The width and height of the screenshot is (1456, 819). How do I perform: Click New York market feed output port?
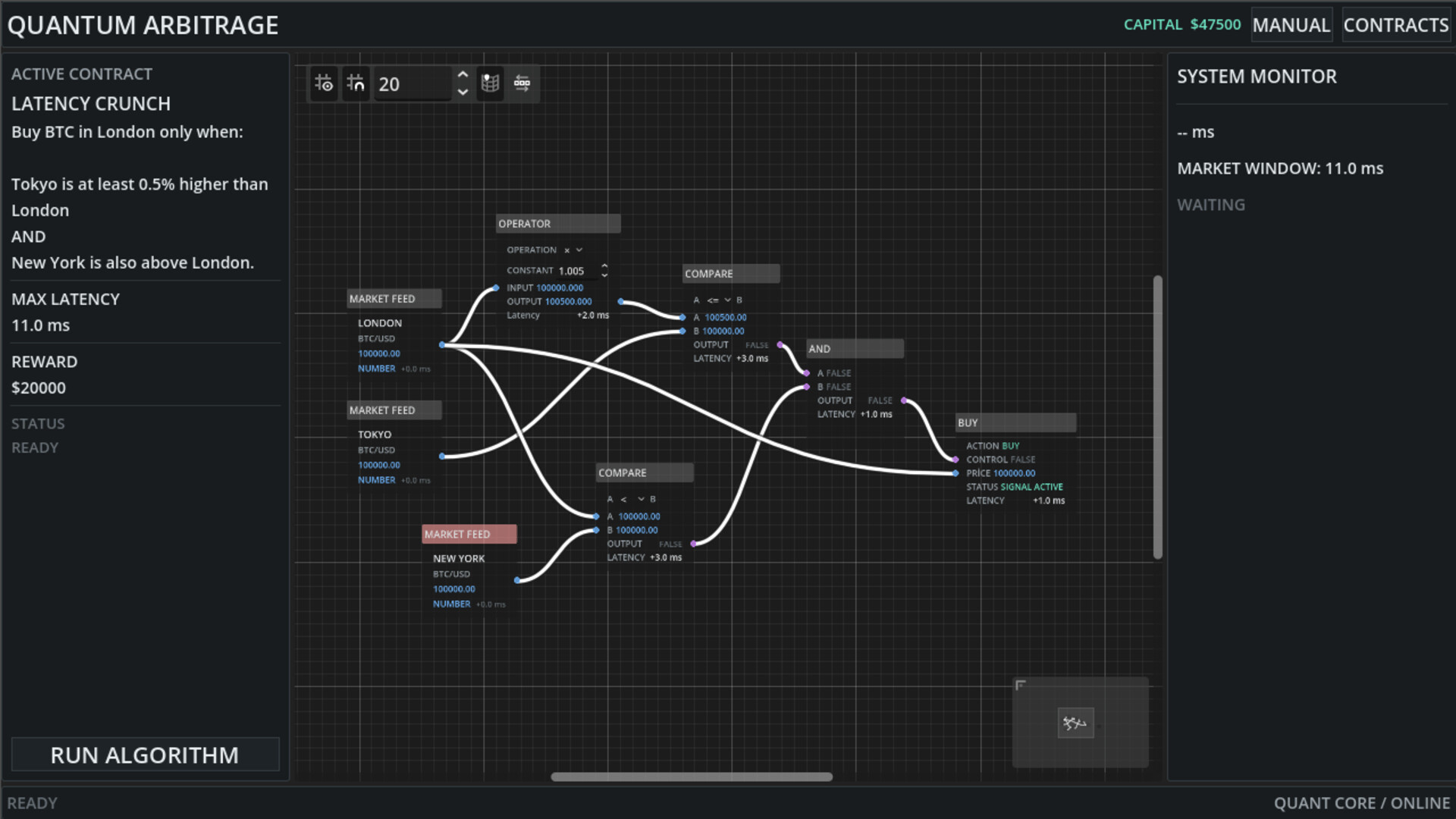point(517,581)
